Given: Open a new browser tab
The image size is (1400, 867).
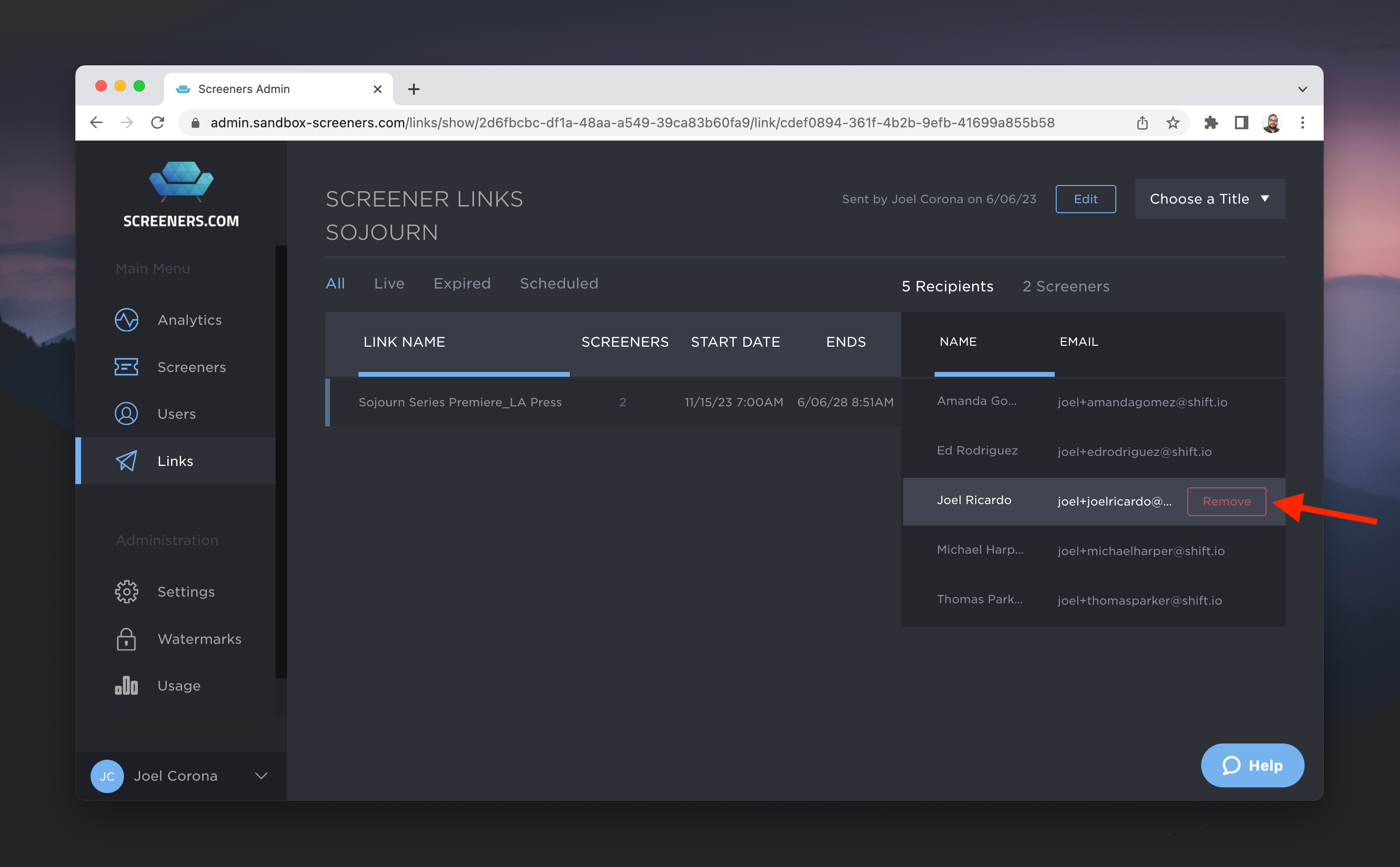Looking at the screenshot, I should (x=414, y=89).
